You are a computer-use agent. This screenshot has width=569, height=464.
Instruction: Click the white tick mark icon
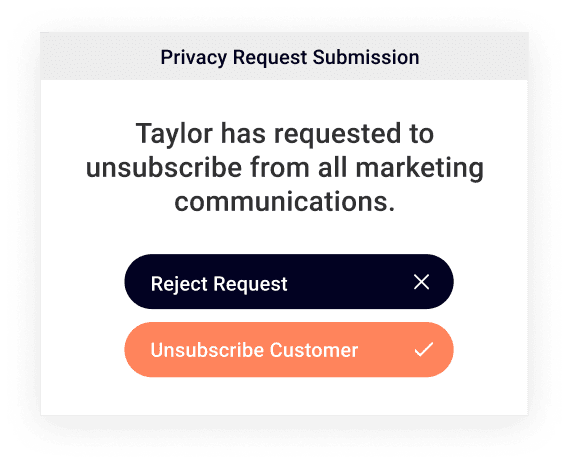(x=423, y=349)
